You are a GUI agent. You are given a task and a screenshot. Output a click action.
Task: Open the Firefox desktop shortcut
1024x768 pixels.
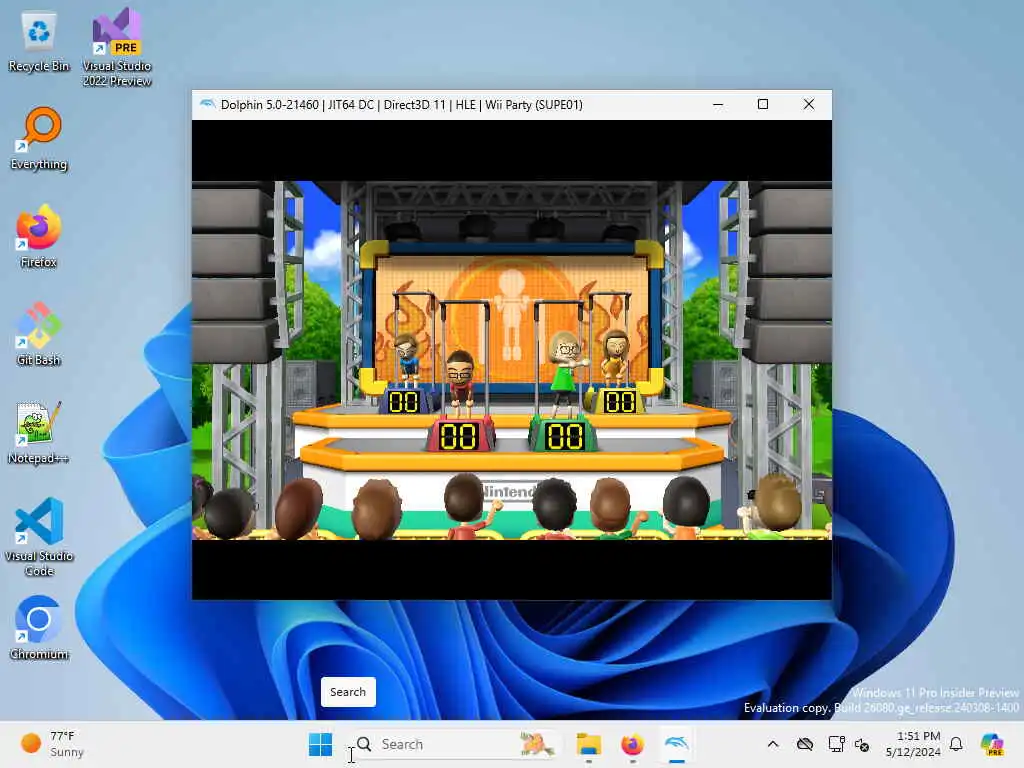click(x=39, y=236)
